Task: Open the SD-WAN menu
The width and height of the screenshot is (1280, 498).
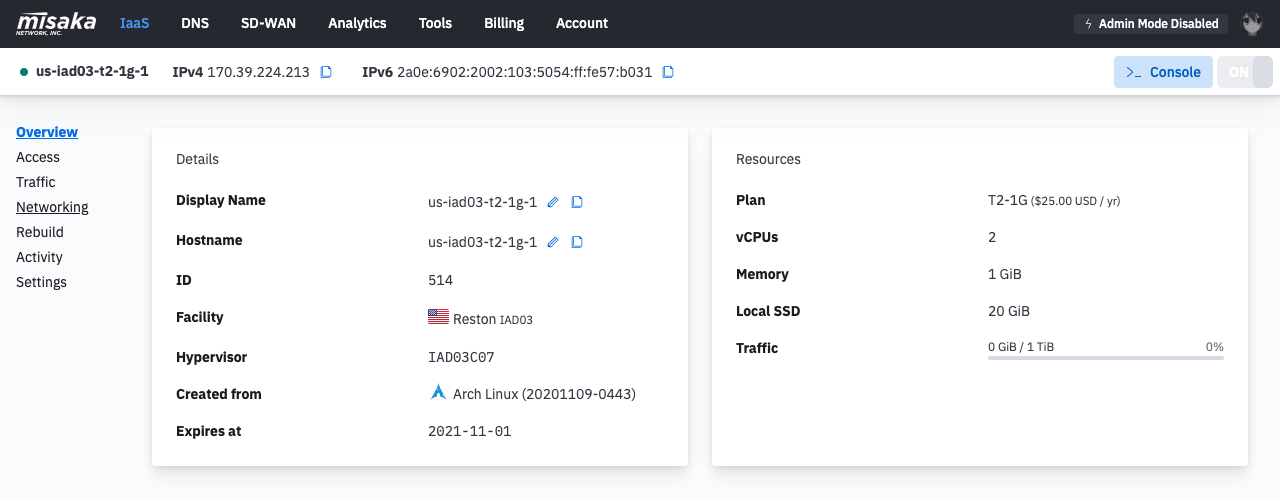Action: point(268,23)
